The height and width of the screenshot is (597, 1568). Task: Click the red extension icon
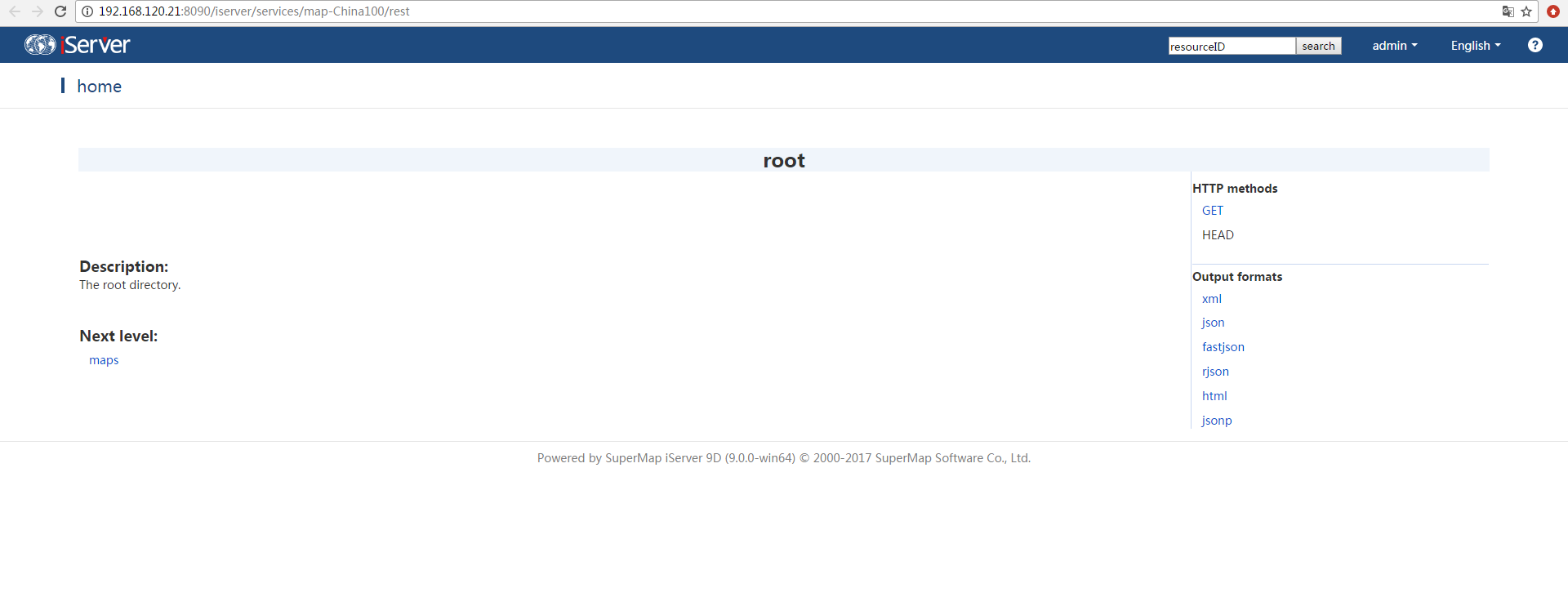click(x=1552, y=11)
